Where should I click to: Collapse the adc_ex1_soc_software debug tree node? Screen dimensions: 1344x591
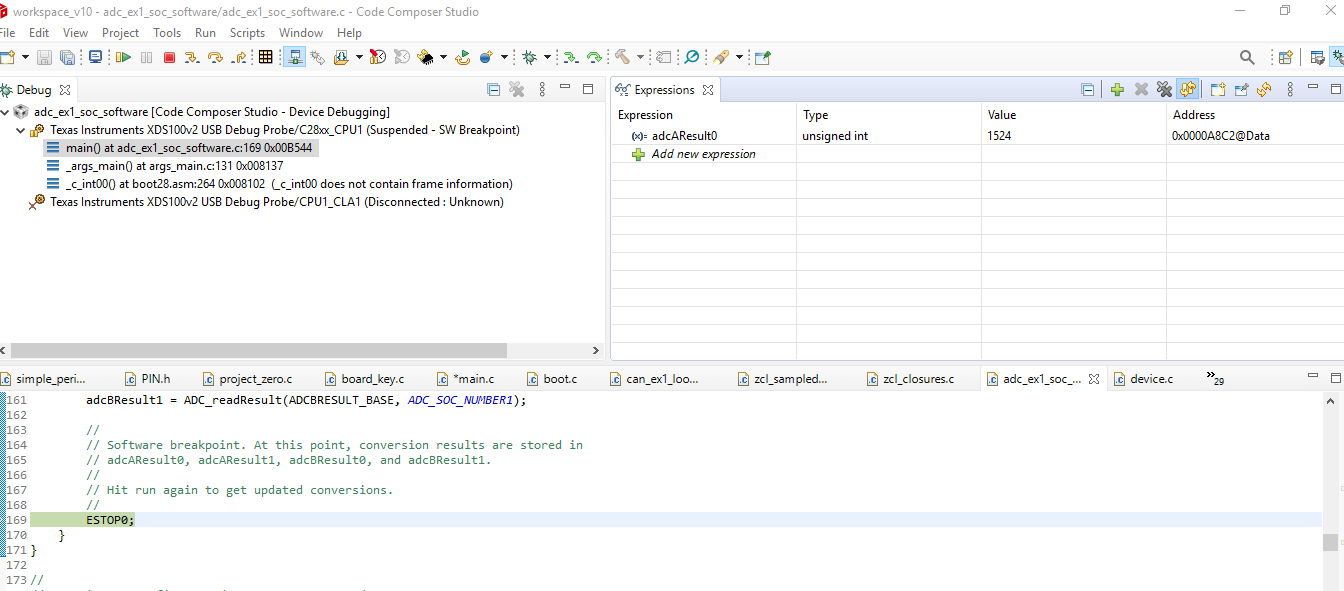pyautogui.click(x=6, y=112)
